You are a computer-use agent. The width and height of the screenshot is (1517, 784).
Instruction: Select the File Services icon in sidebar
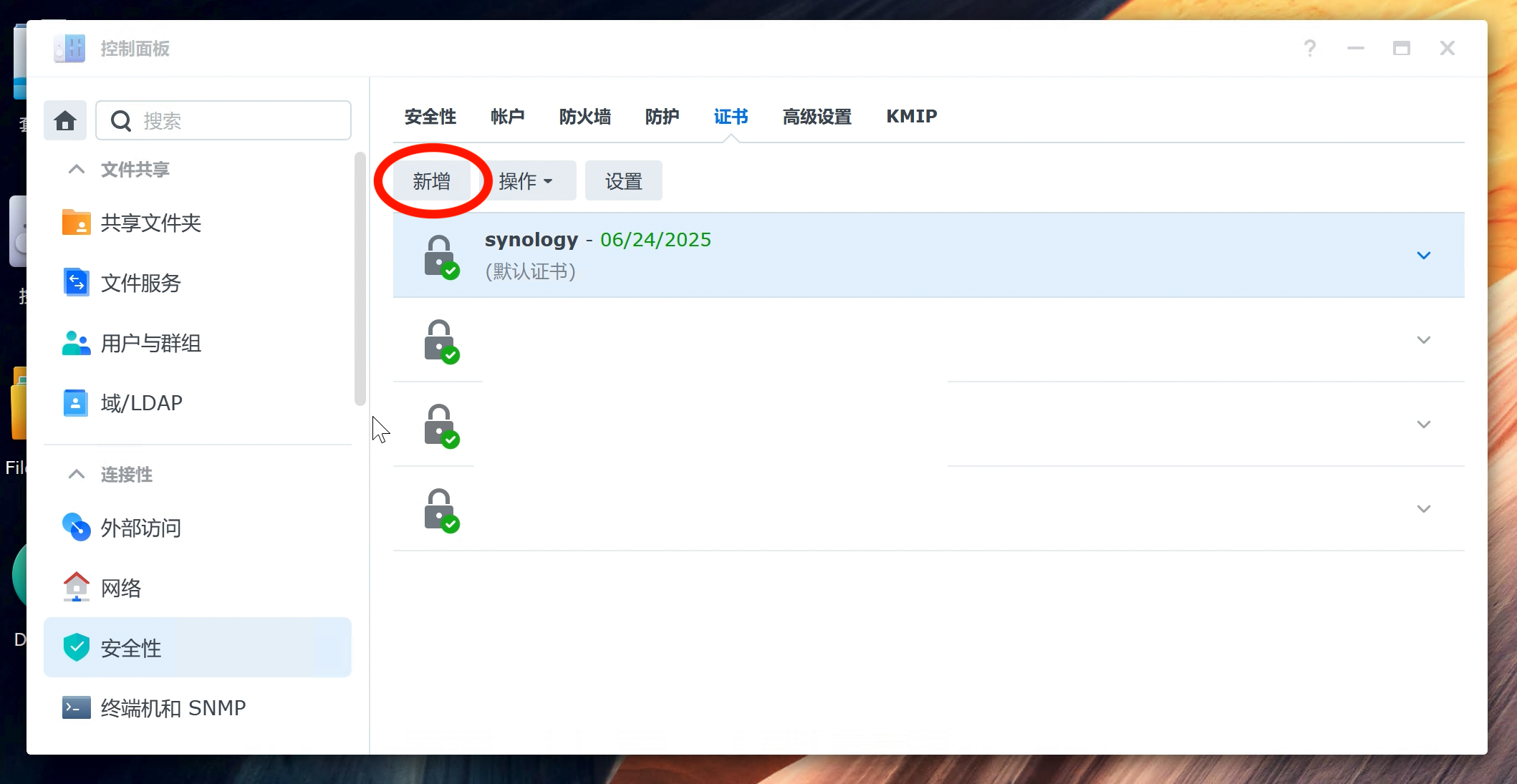(x=76, y=282)
